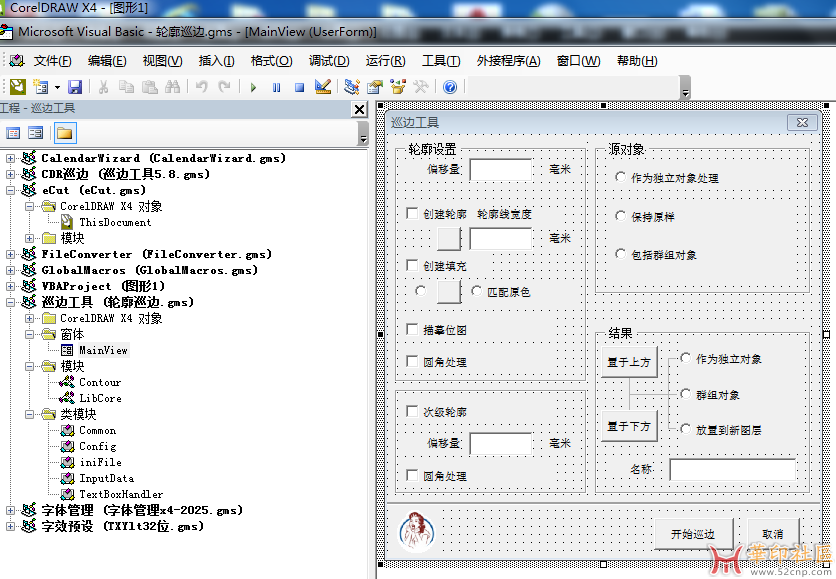Image resolution: width=836 pixels, height=579 pixels.
Task: Open the dropdown next to Insert UserForm icon
Action: coord(57,87)
